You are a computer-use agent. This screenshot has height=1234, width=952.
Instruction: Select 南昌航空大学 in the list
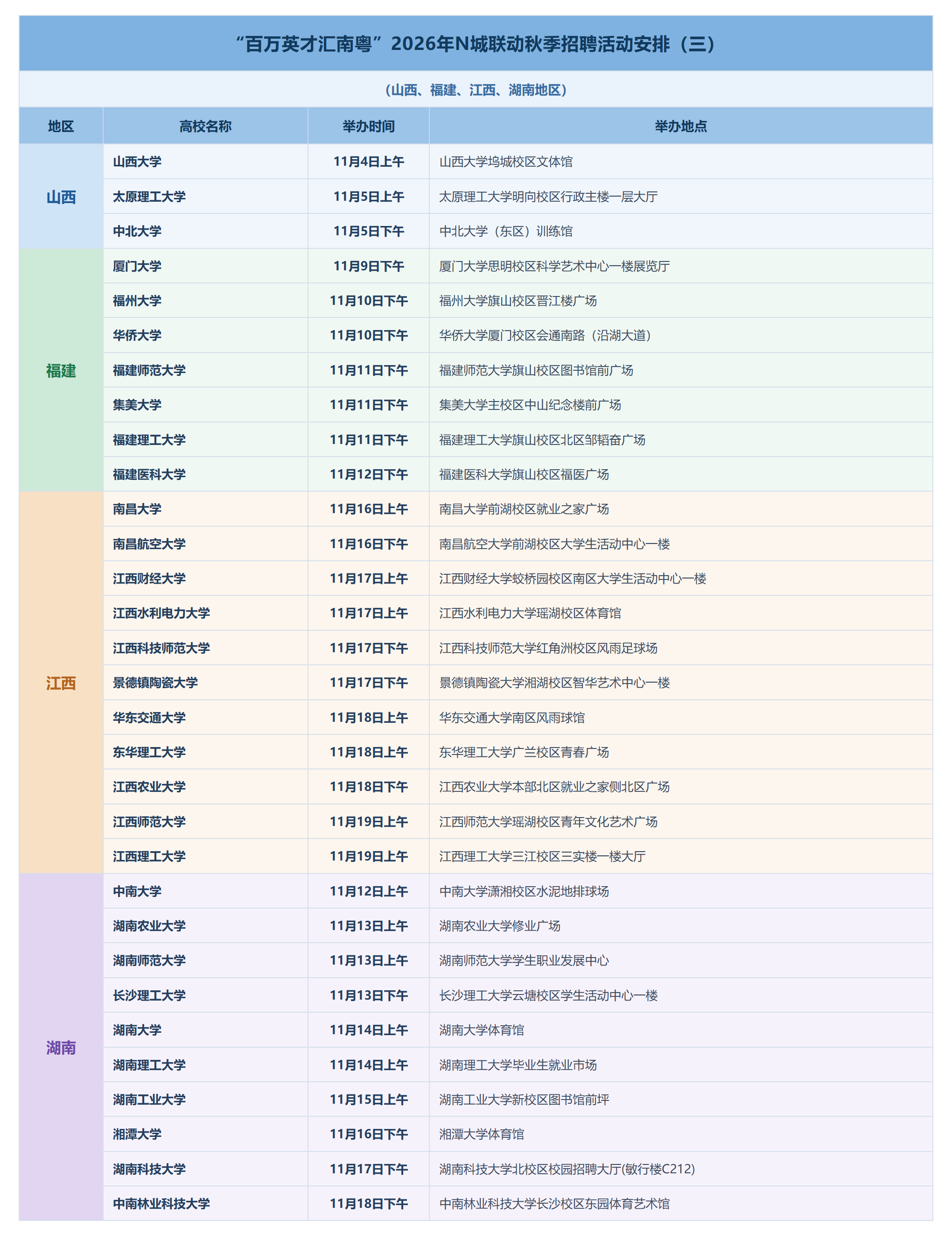pyautogui.click(x=149, y=543)
